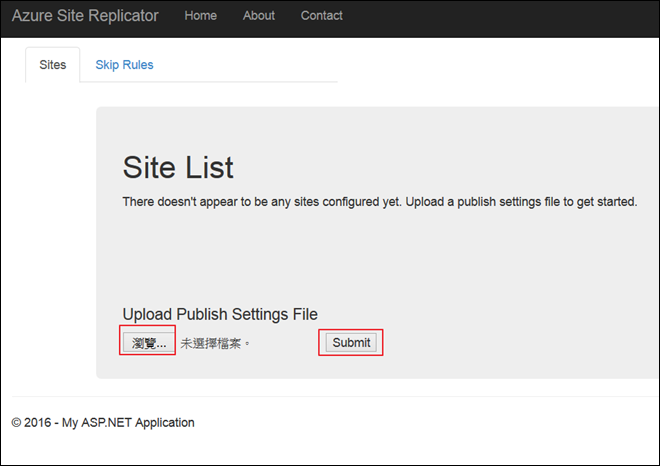Open the Contact page link
This screenshot has height=466, width=660.
(x=321, y=16)
